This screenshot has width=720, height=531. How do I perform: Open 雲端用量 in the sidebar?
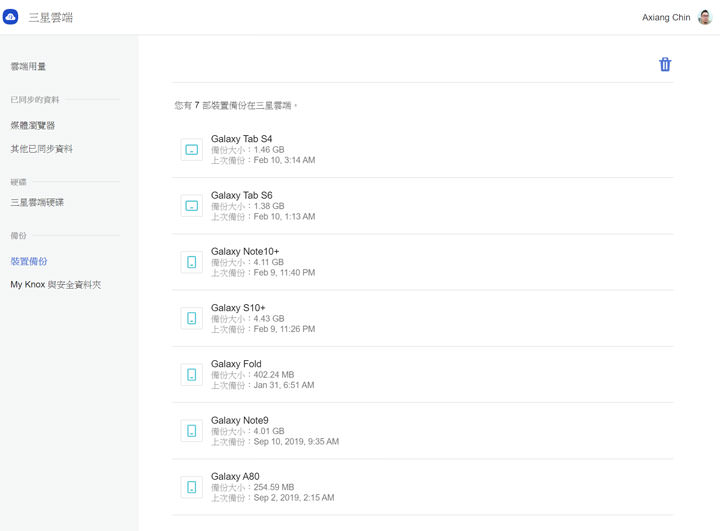[x=28, y=66]
